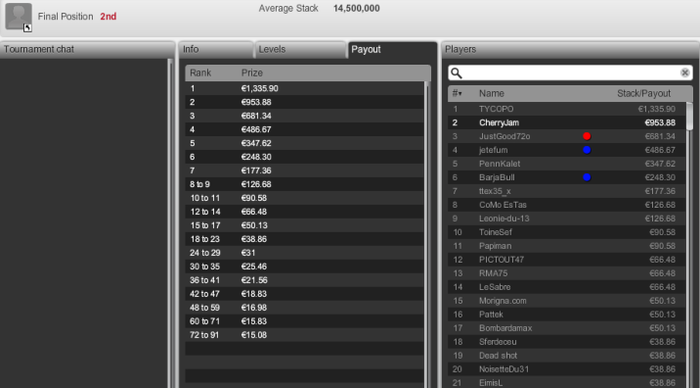Click the rank 7 prize €177.36 in Payout
The height and width of the screenshot is (388, 700).
(256, 171)
